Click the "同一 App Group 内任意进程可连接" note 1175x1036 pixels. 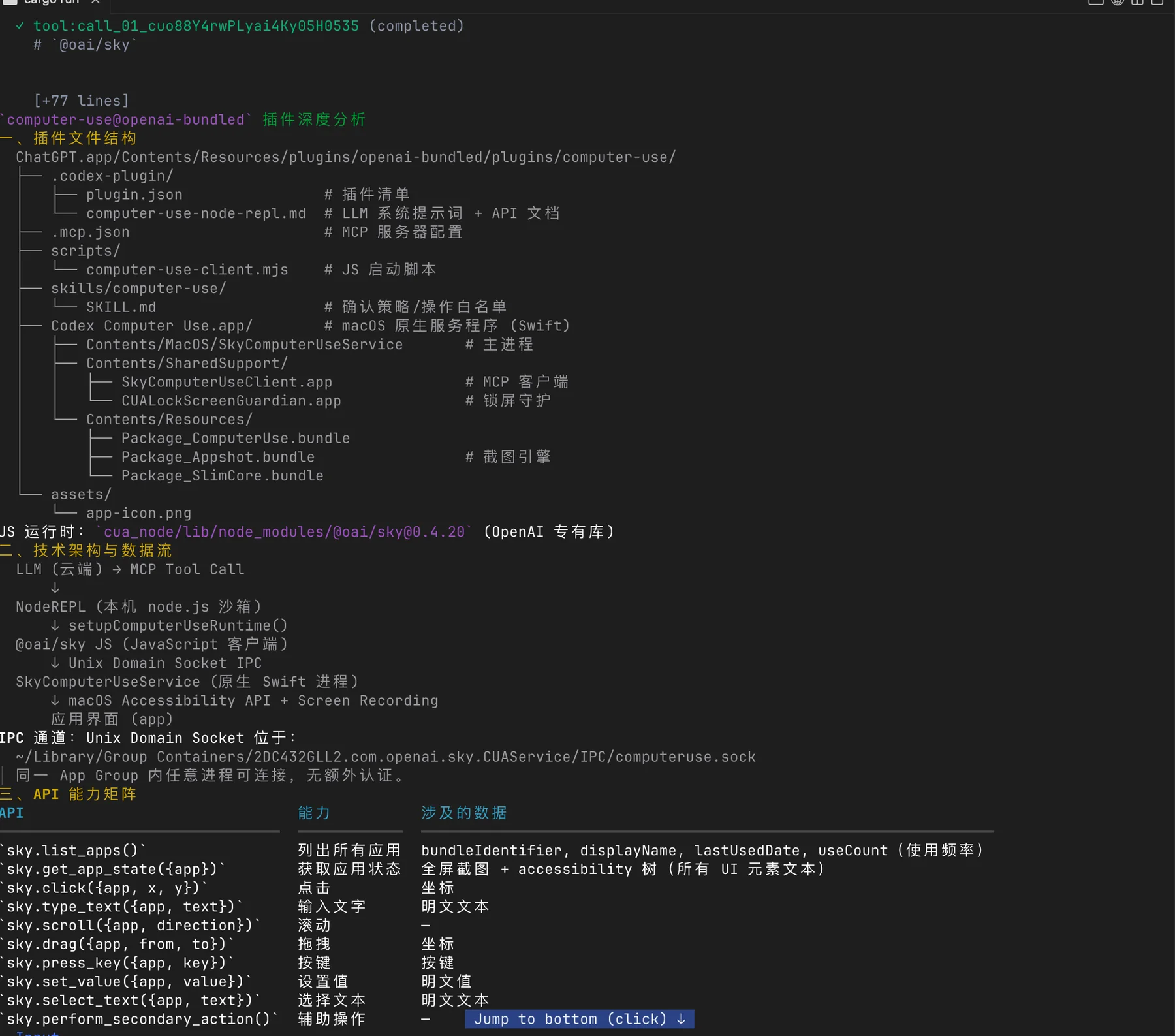pyautogui.click(x=210, y=776)
